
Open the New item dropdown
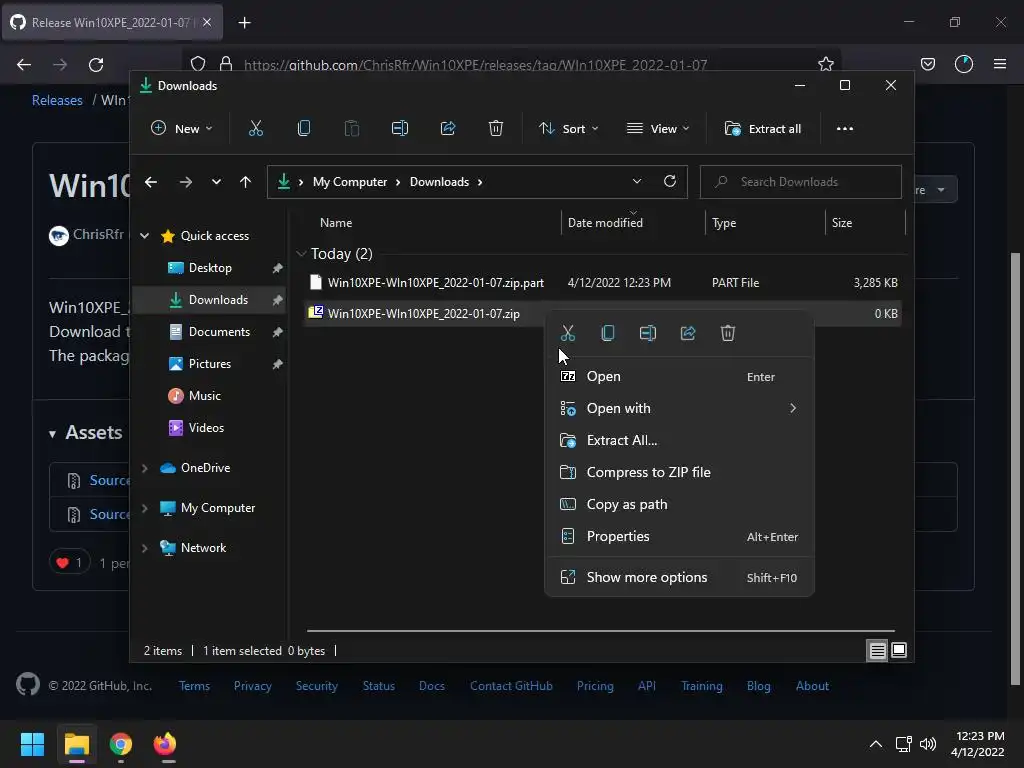click(x=182, y=129)
